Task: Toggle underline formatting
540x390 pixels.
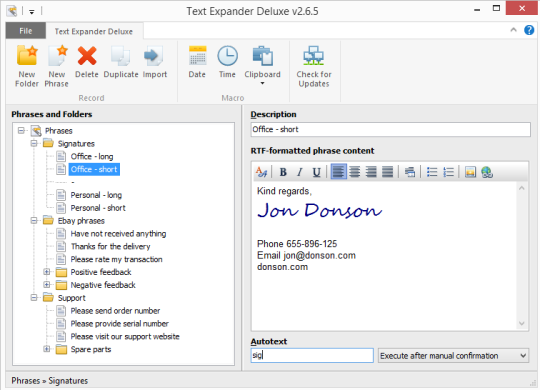Action: [316, 172]
